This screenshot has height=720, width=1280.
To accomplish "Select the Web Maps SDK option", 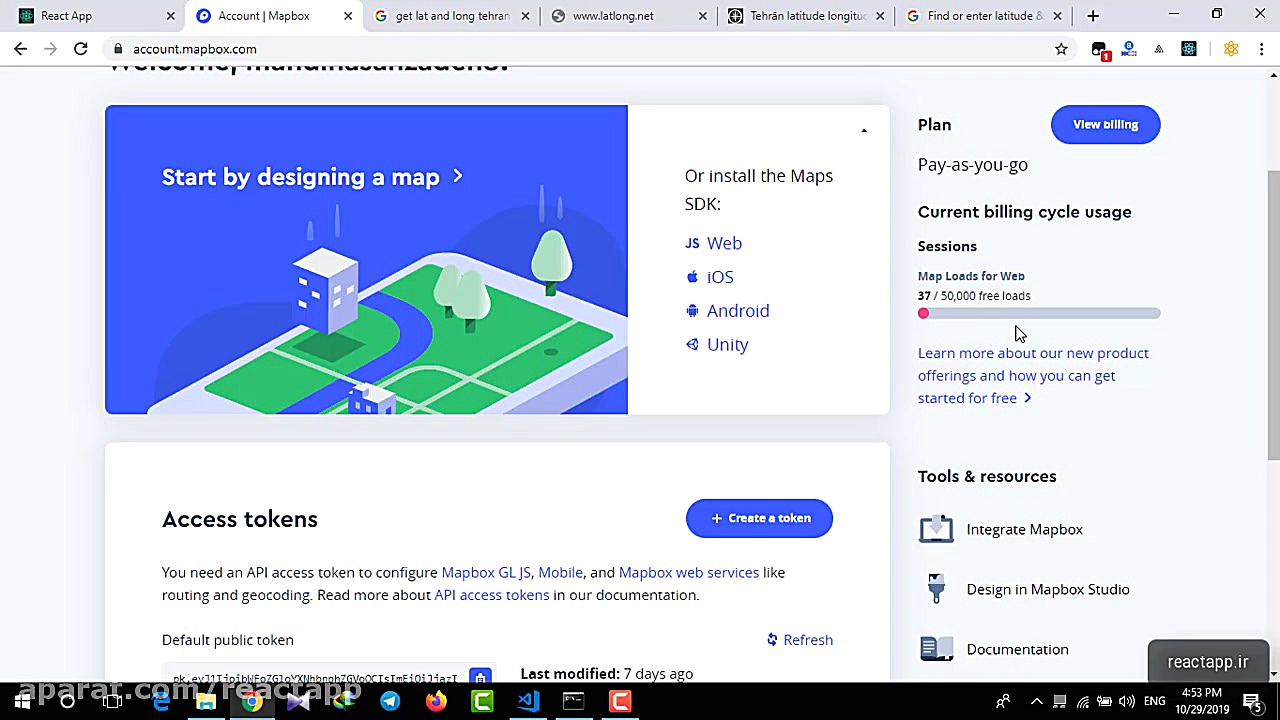I will [x=723, y=243].
